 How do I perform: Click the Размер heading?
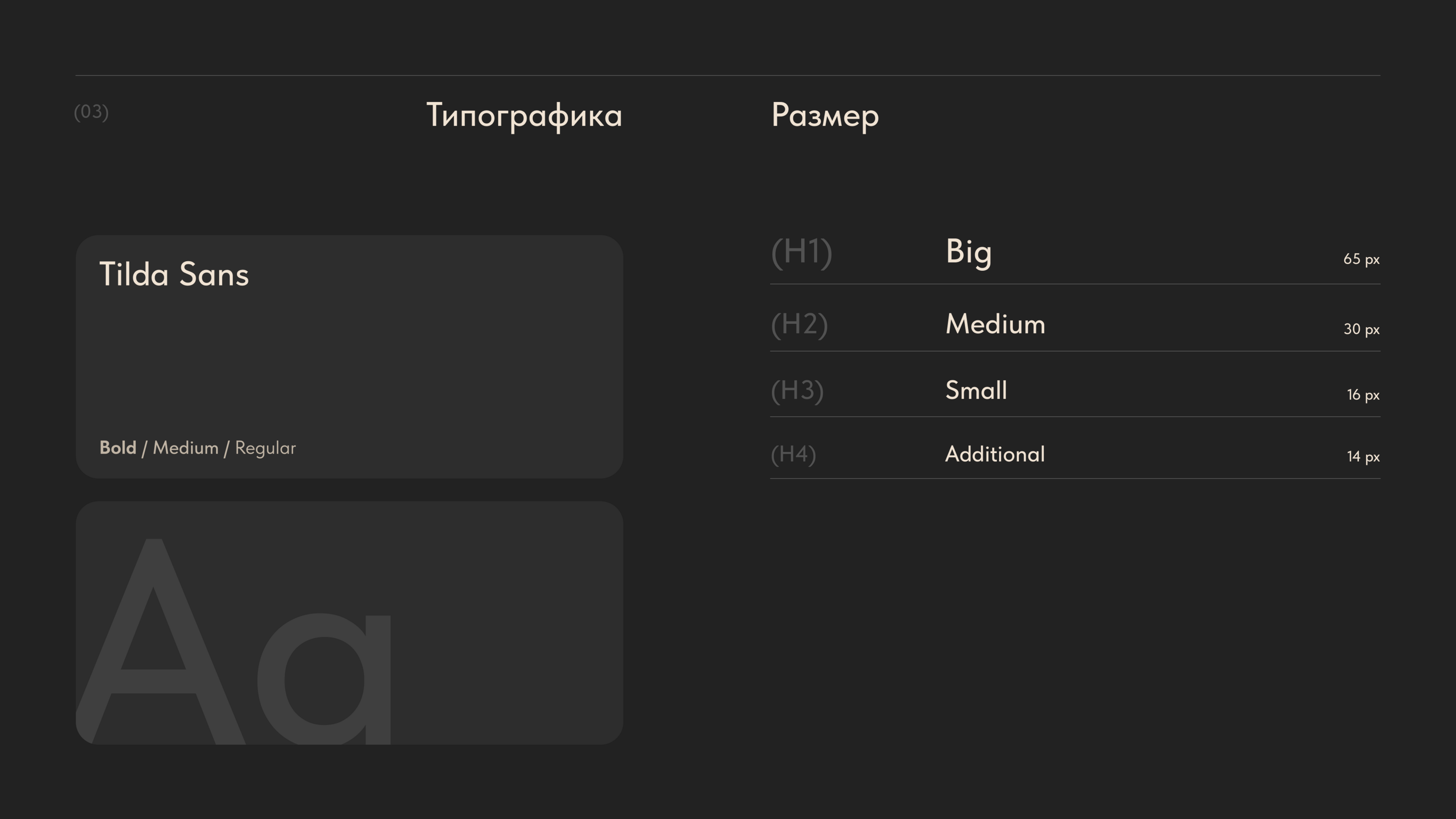[x=824, y=116]
